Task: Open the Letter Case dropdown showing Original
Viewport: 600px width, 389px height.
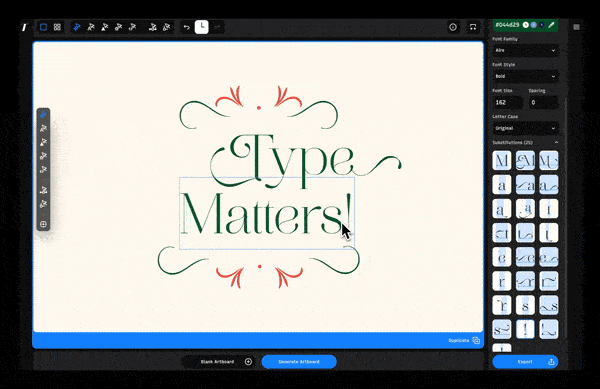Action: coord(525,128)
